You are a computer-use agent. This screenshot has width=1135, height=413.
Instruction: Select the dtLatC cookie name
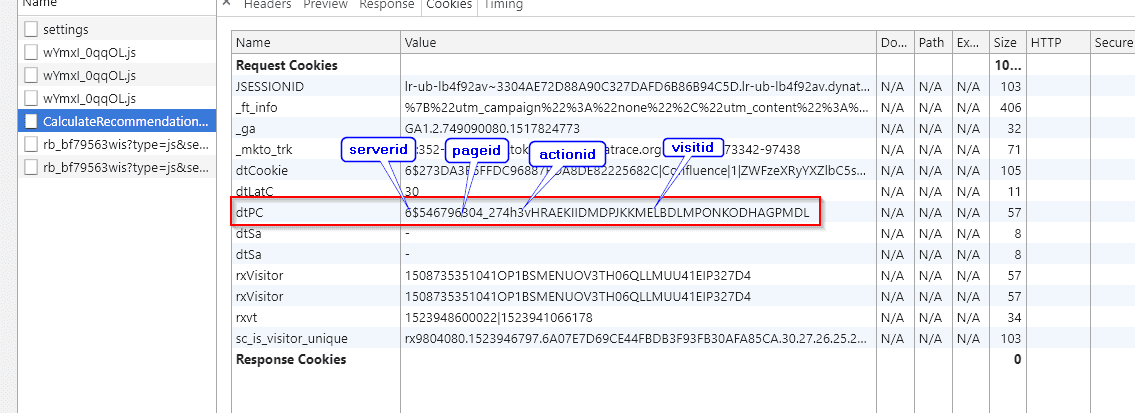[257, 192]
